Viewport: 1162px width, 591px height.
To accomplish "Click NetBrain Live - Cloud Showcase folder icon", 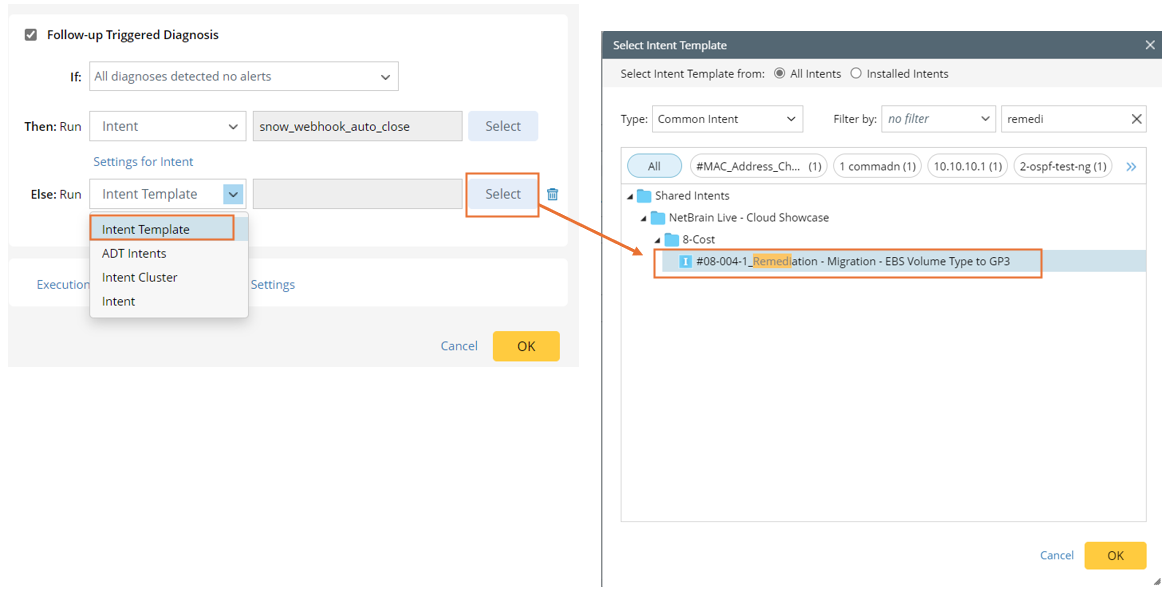I will point(658,218).
